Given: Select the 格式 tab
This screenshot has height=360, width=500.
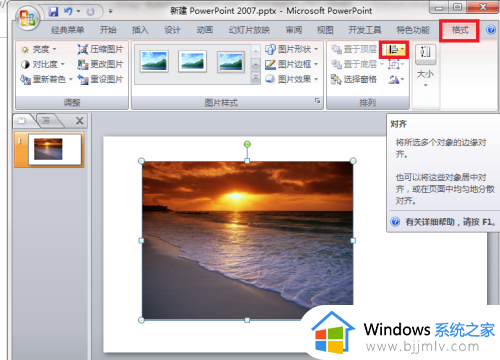Looking at the screenshot, I should tap(460, 30).
